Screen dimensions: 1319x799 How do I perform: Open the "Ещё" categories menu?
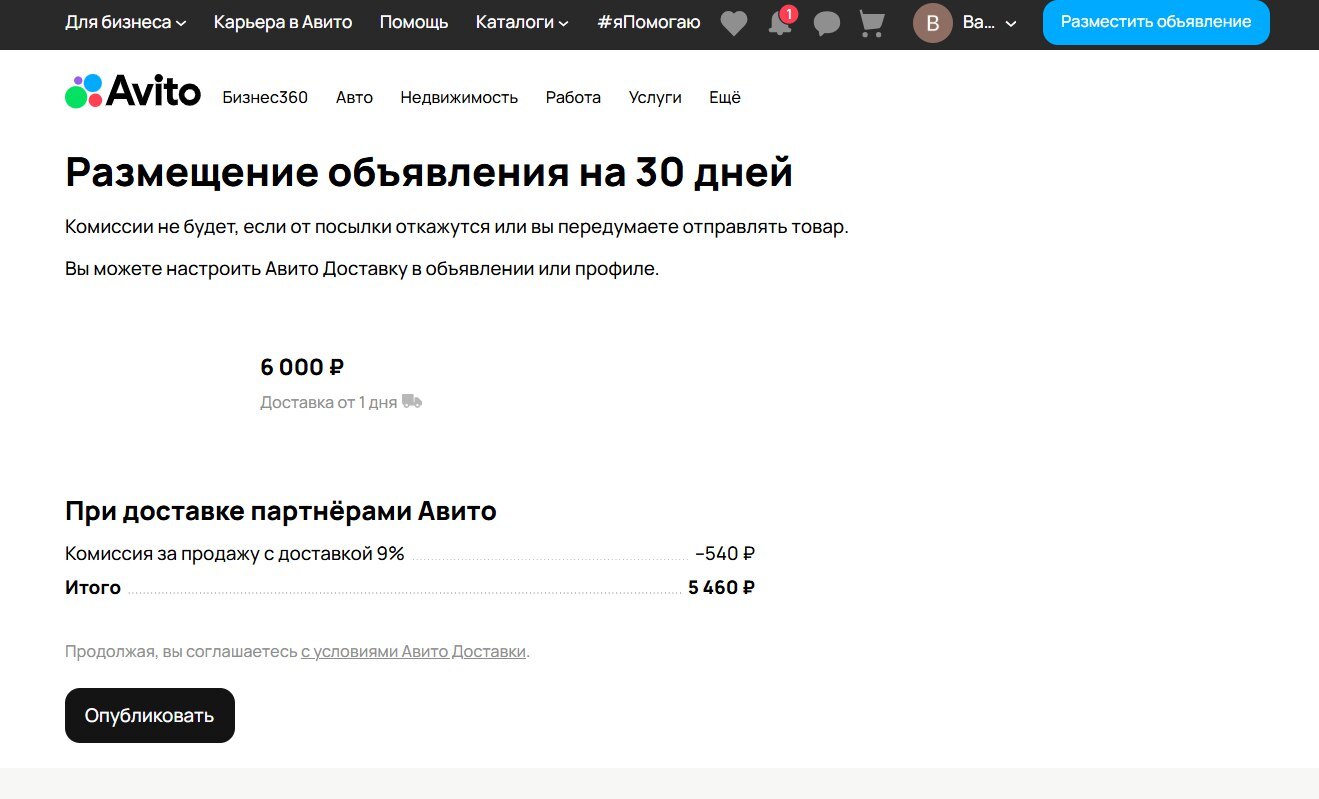point(725,97)
